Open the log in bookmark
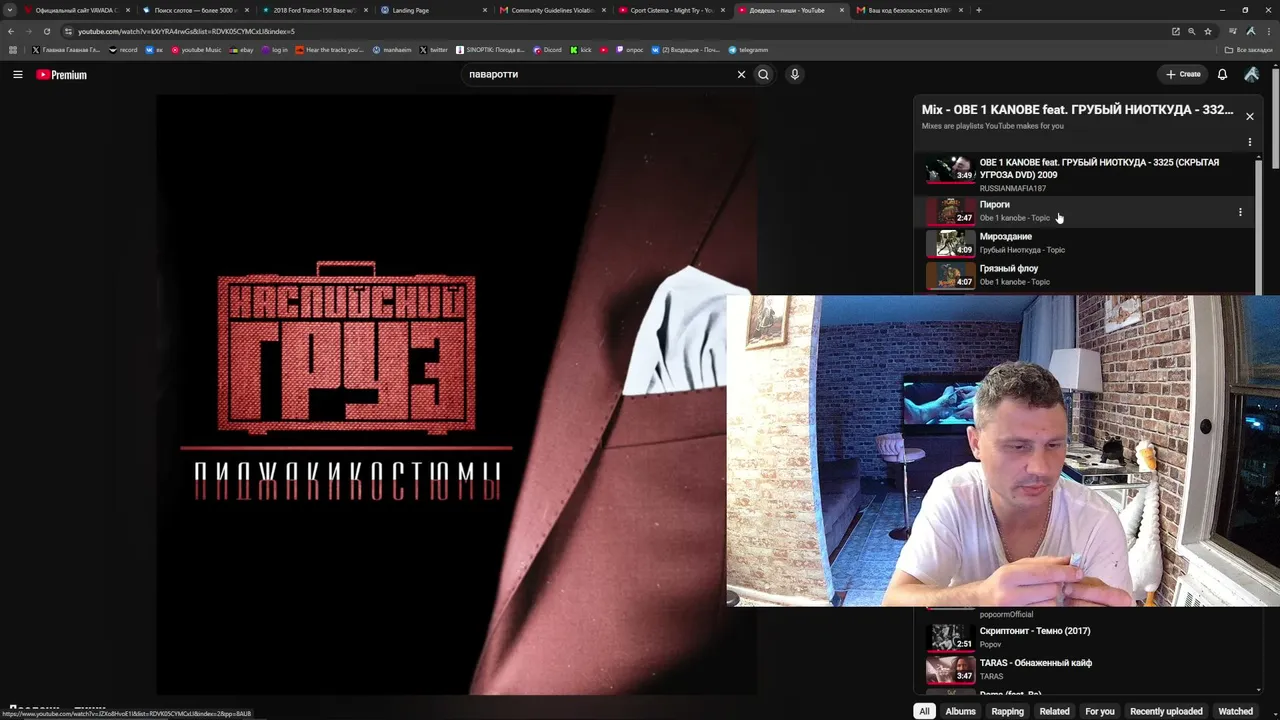The height and width of the screenshot is (720, 1280). pos(274,50)
